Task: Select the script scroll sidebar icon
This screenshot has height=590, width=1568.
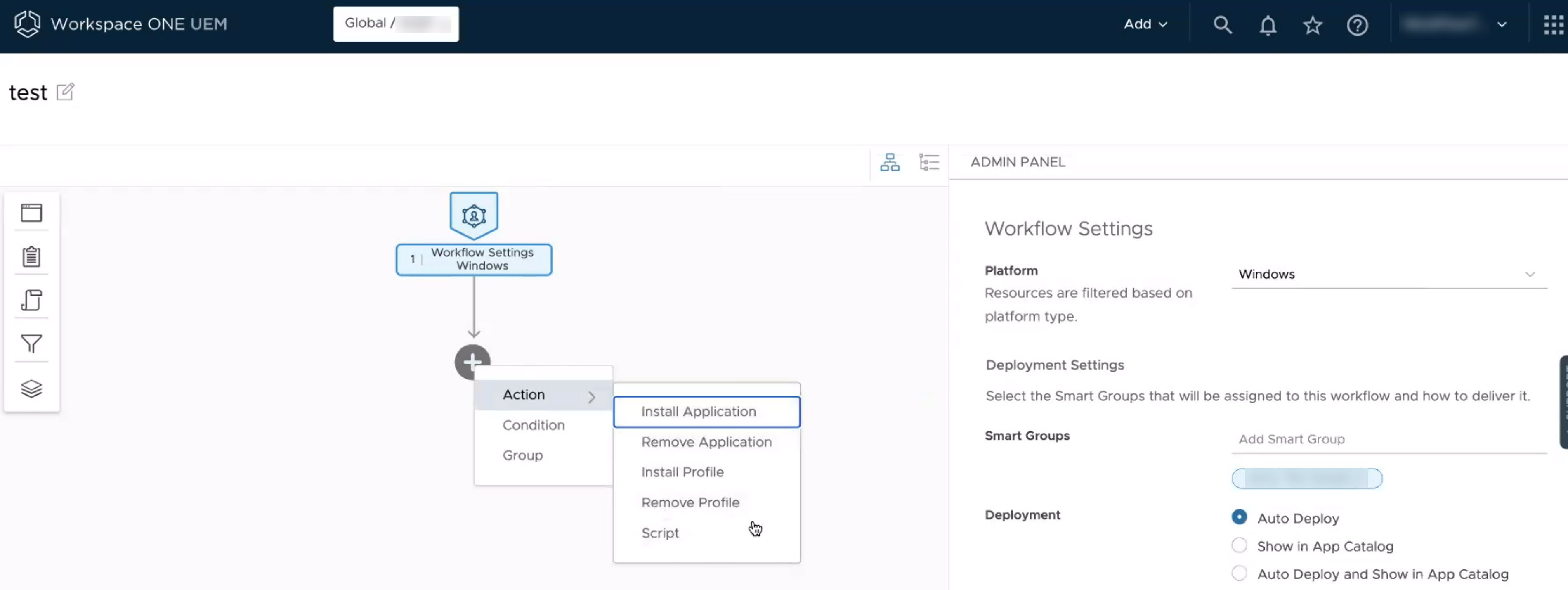Action: coord(32,300)
